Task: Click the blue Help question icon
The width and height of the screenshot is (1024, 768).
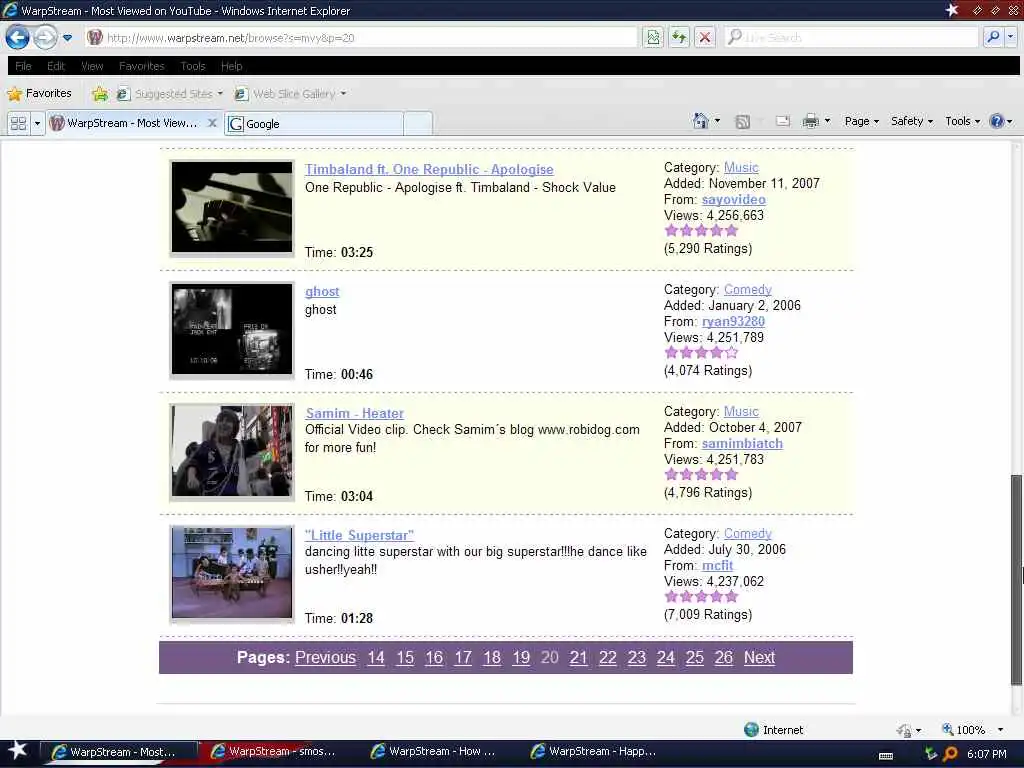Action: click(x=997, y=121)
